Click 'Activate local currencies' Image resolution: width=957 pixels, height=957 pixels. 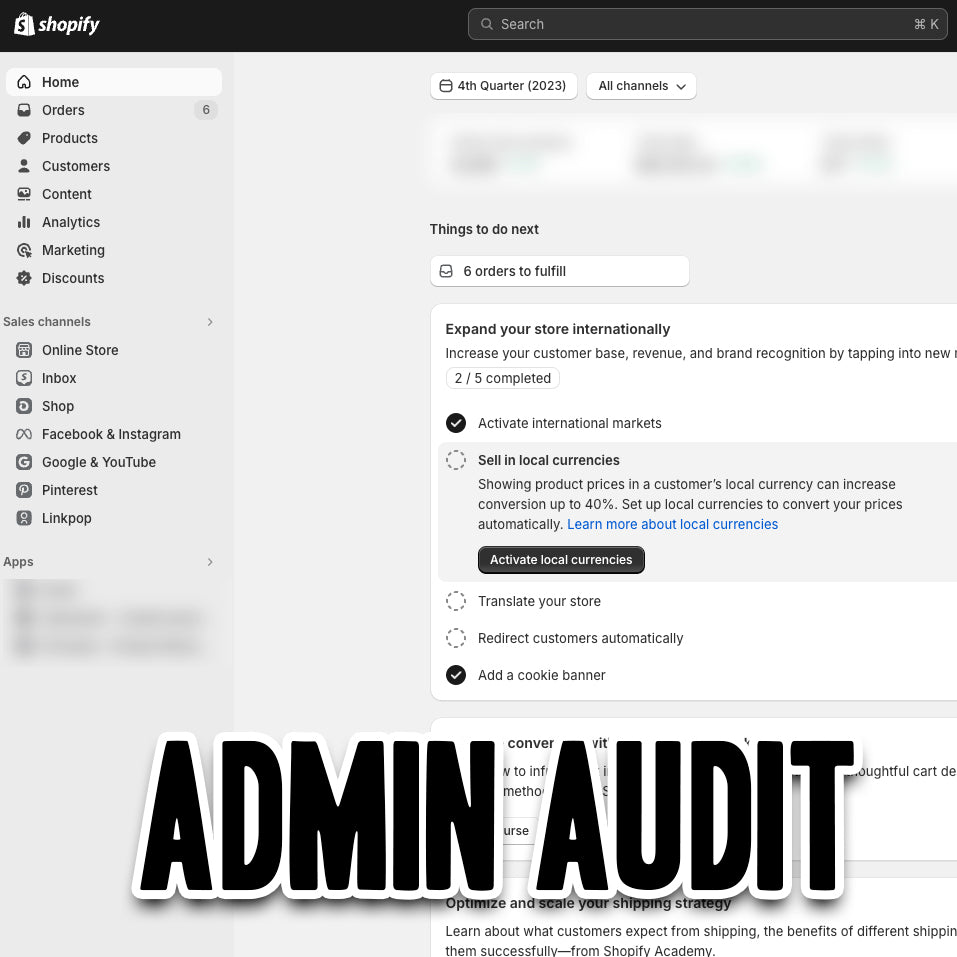[x=561, y=560]
